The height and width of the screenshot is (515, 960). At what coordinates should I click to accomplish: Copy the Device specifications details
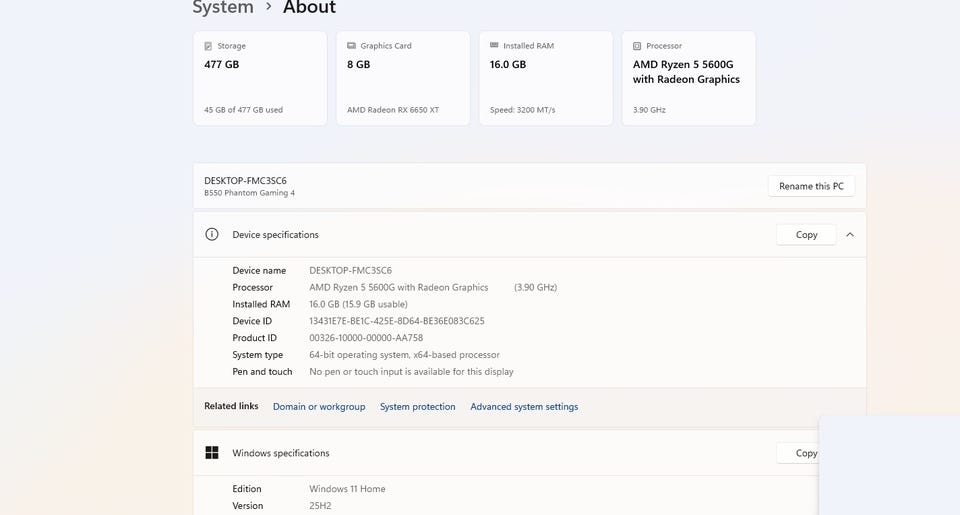806,235
